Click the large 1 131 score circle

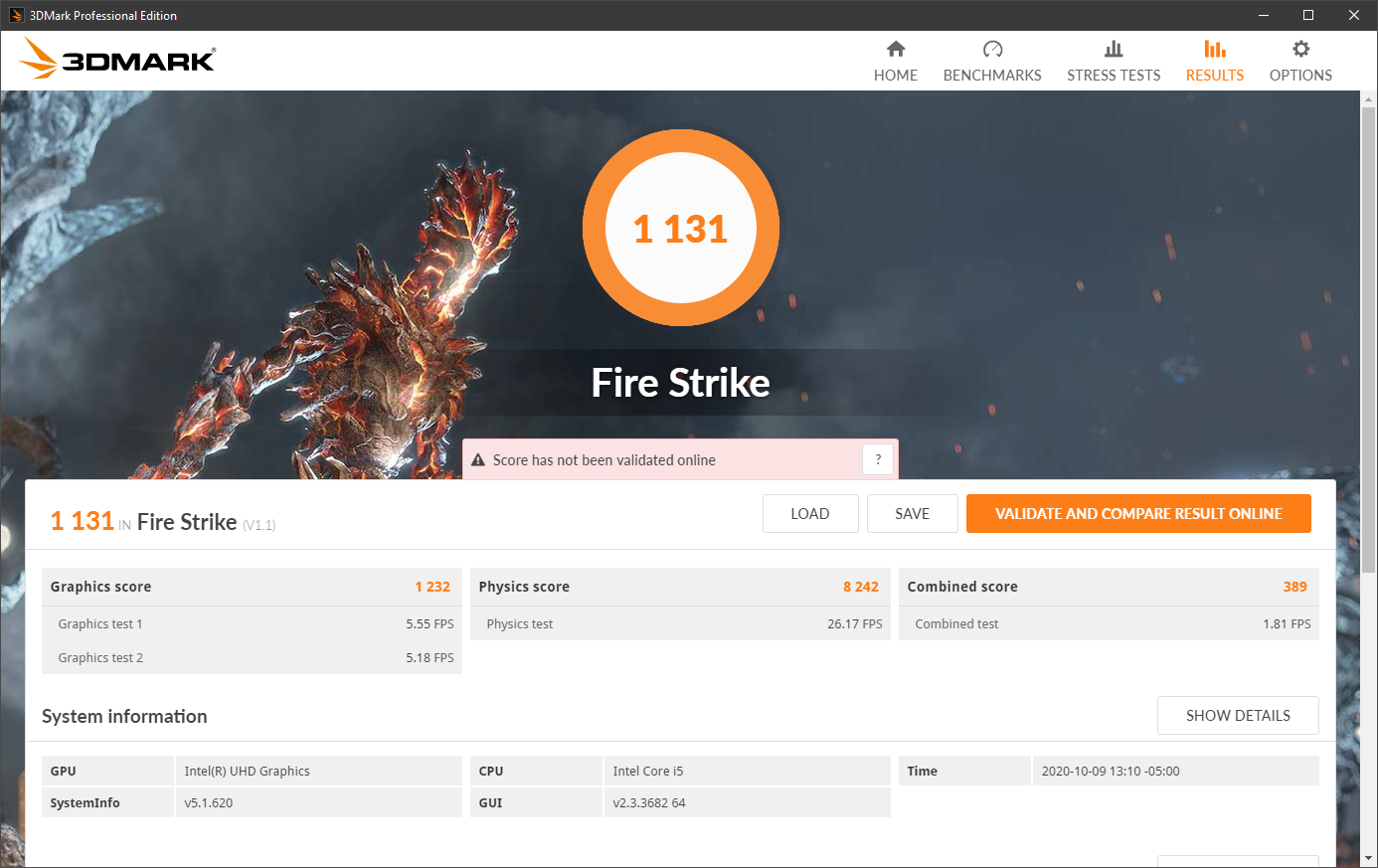pos(681,229)
